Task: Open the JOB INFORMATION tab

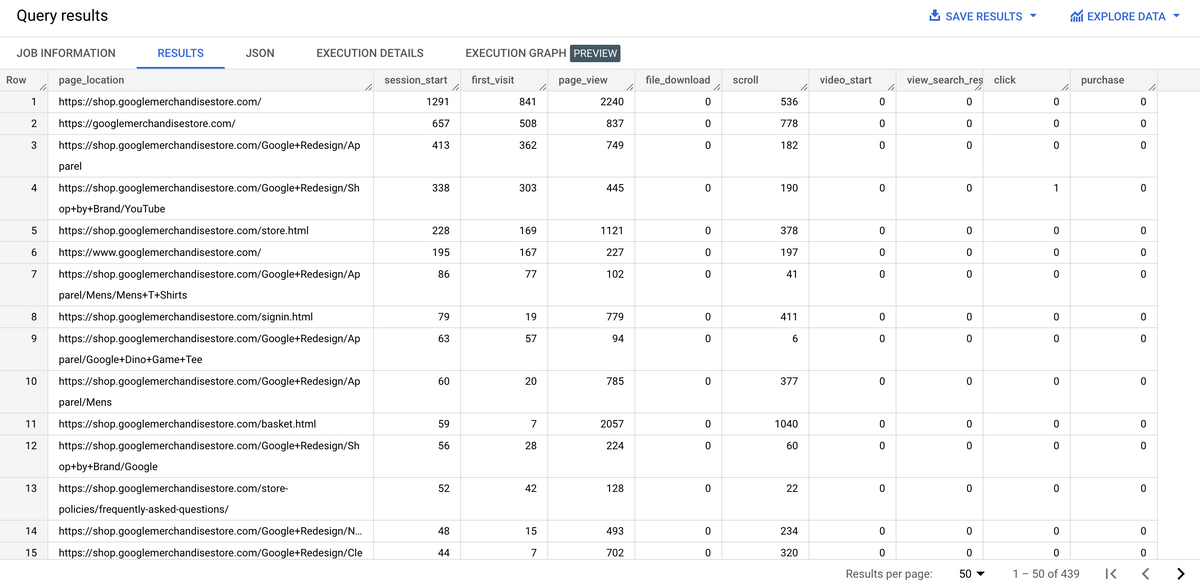Action: 66,52
